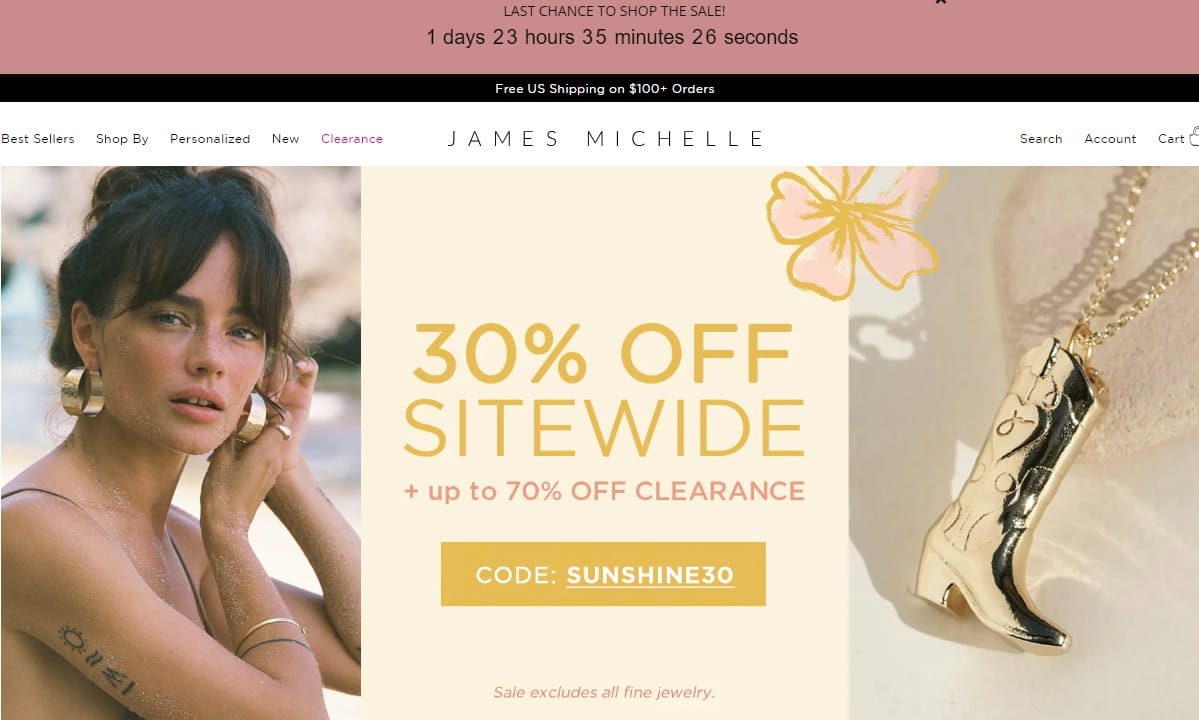Click the pink hibiscus flower graphic
The width and height of the screenshot is (1199, 720).
pyautogui.click(x=854, y=230)
